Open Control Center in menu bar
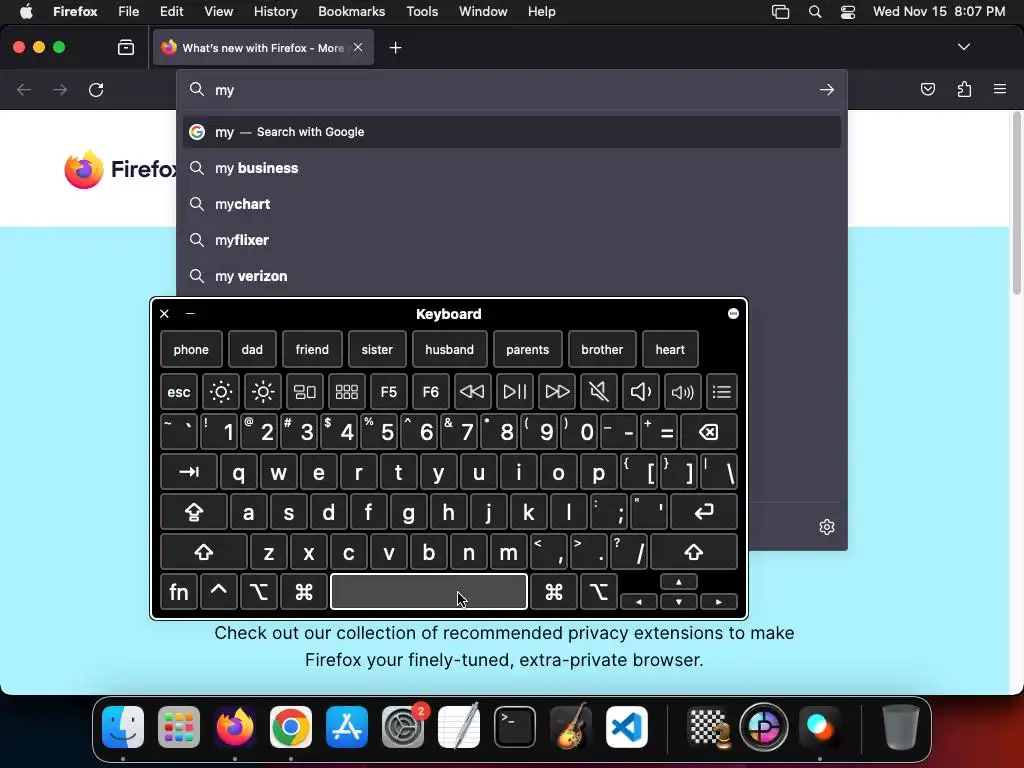1024x768 pixels. [848, 11]
